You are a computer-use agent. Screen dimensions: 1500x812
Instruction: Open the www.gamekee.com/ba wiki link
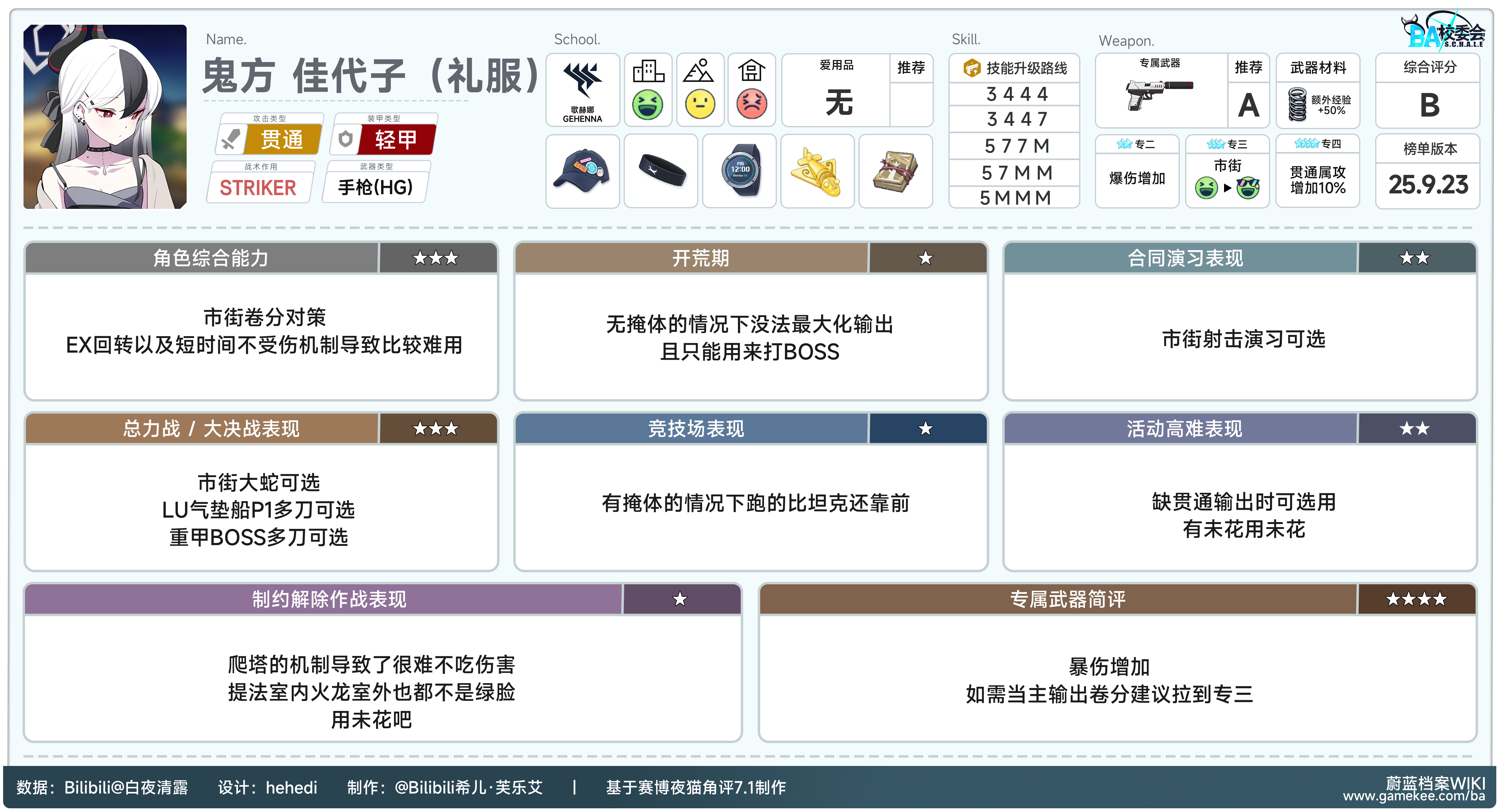pos(1414,796)
